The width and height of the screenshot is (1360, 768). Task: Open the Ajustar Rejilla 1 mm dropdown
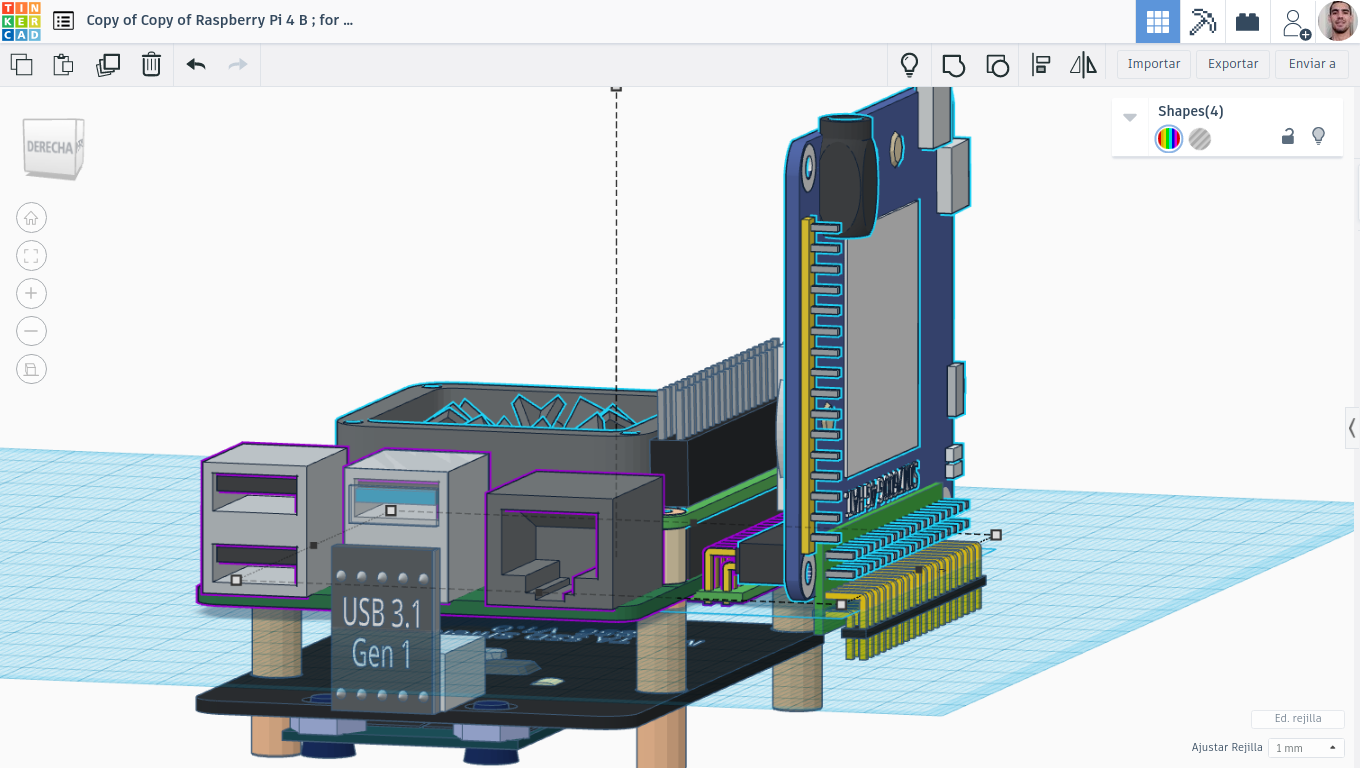coord(1306,748)
